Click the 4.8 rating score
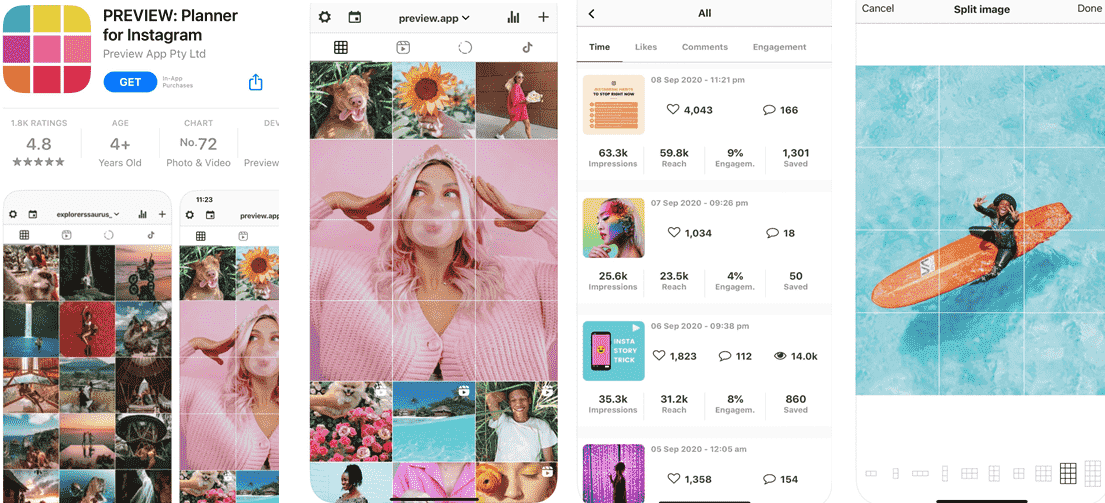 [39, 144]
